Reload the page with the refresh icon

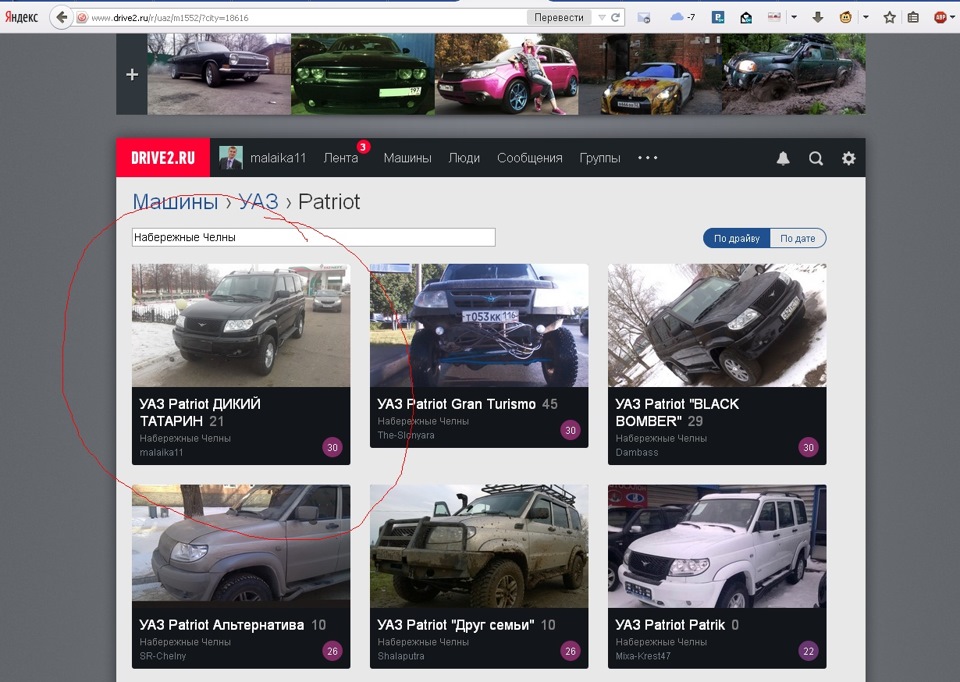click(615, 18)
